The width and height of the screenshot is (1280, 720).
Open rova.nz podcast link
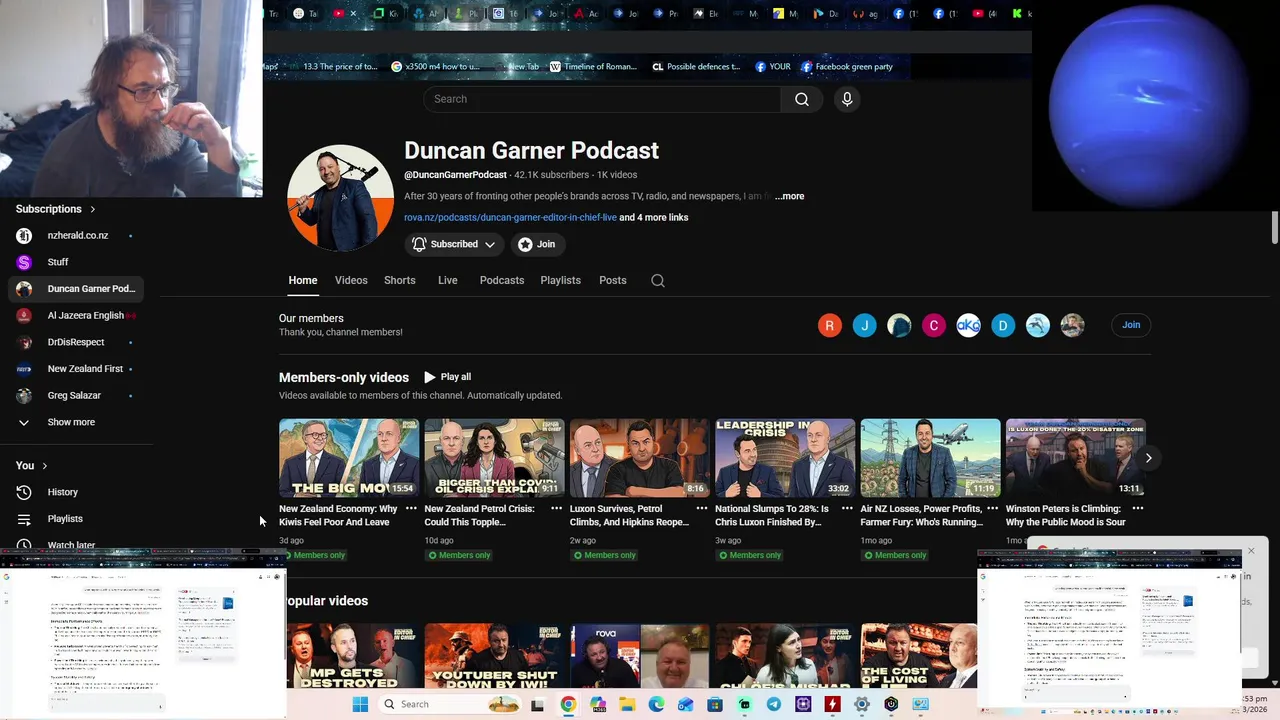click(x=510, y=218)
